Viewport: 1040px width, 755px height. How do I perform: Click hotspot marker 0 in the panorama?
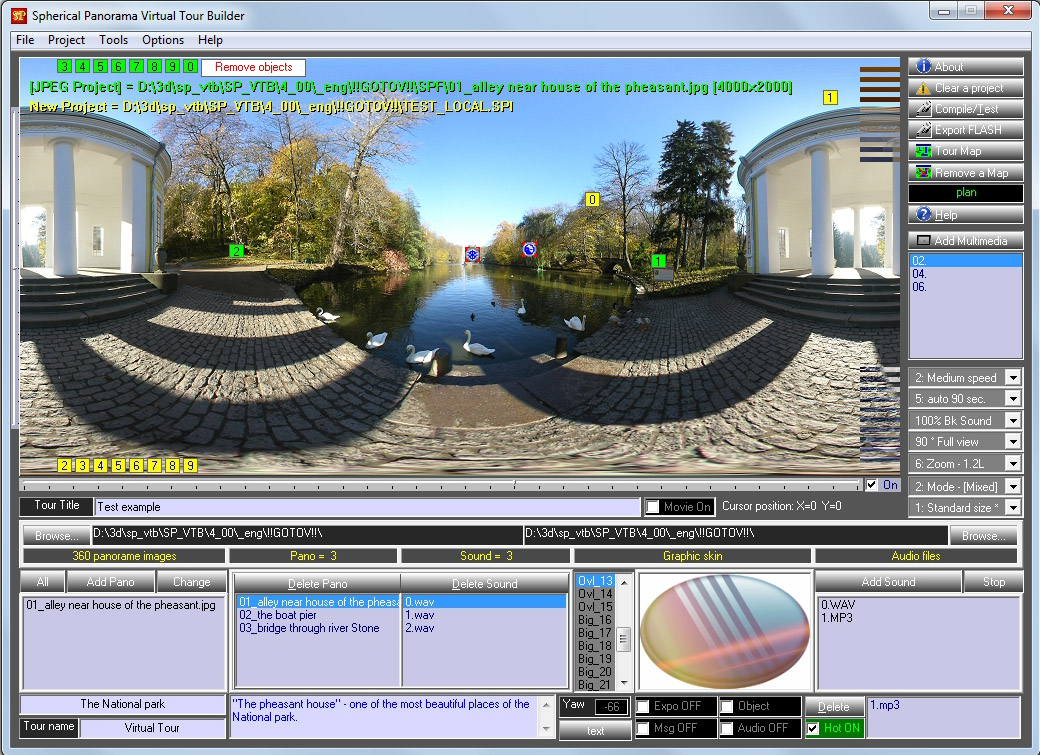tap(591, 199)
